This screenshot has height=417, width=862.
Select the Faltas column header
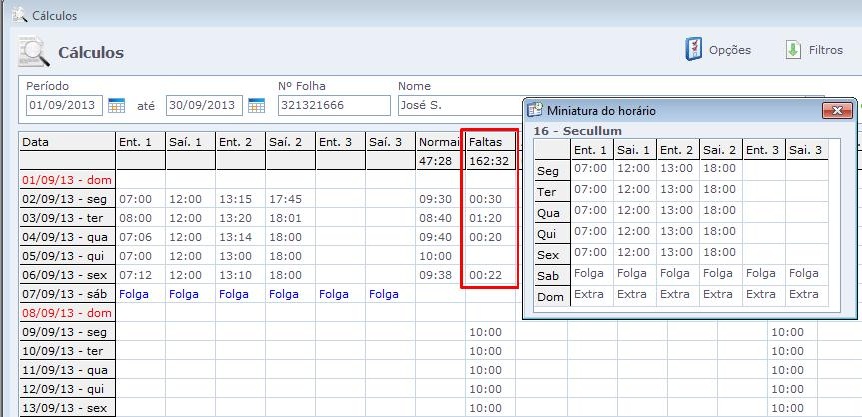(x=490, y=142)
